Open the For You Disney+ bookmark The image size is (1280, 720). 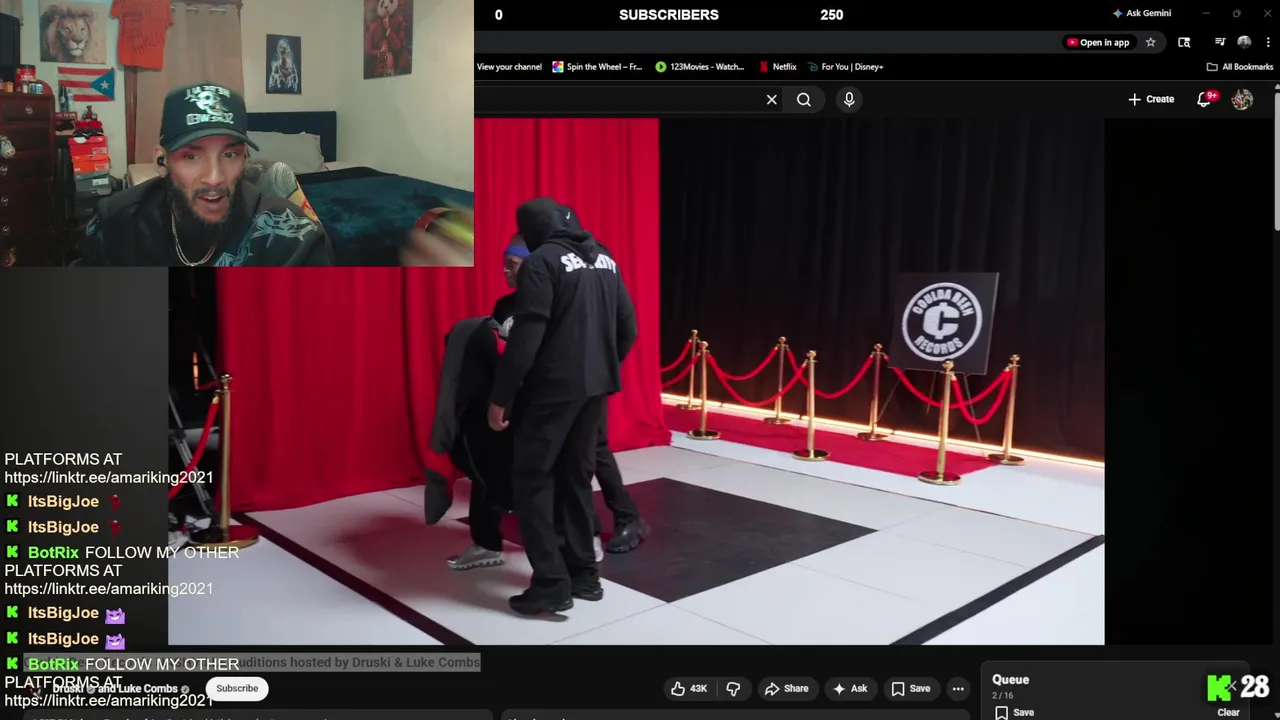845,67
